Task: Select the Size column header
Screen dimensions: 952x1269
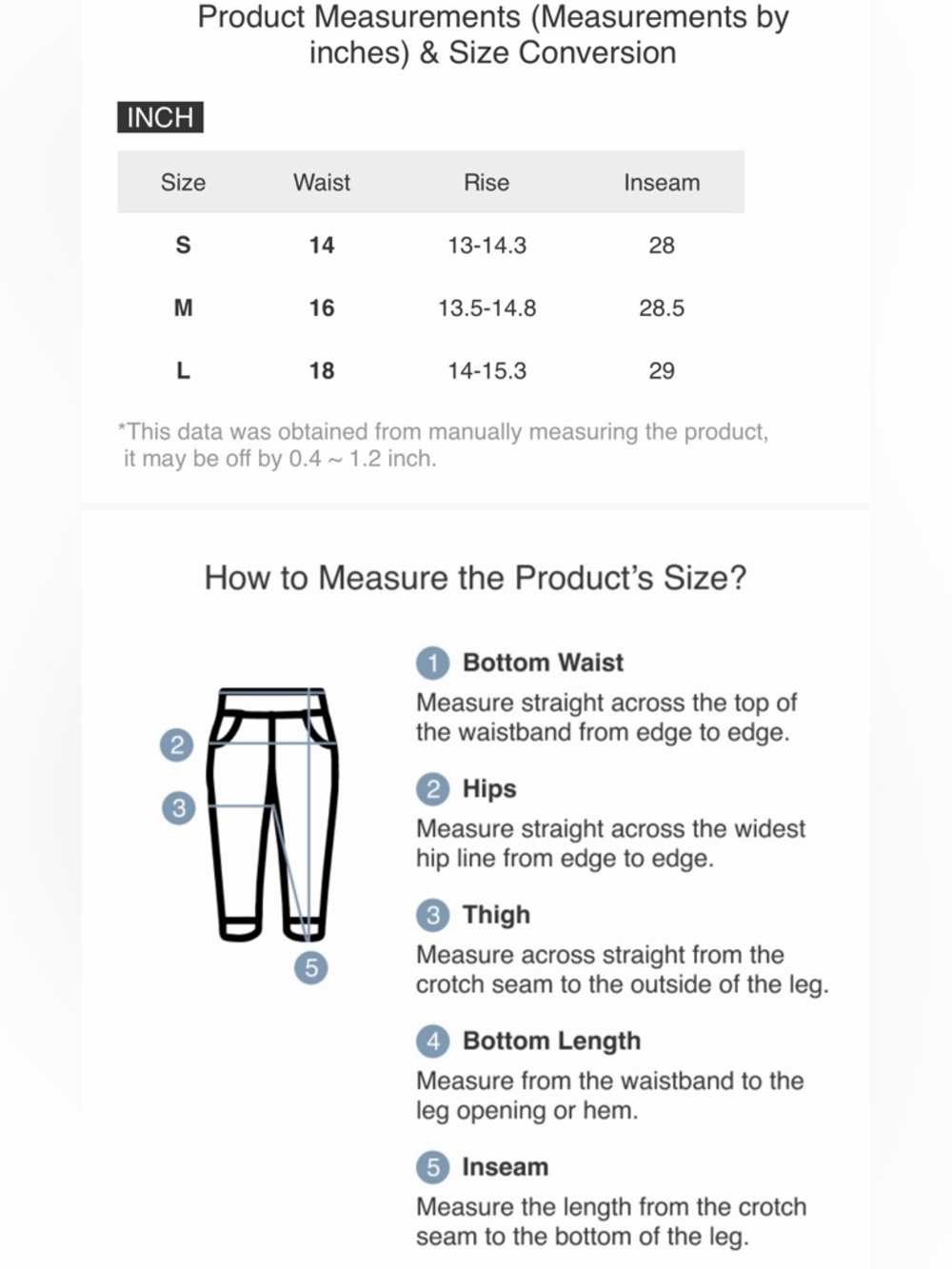Action: coord(183,182)
